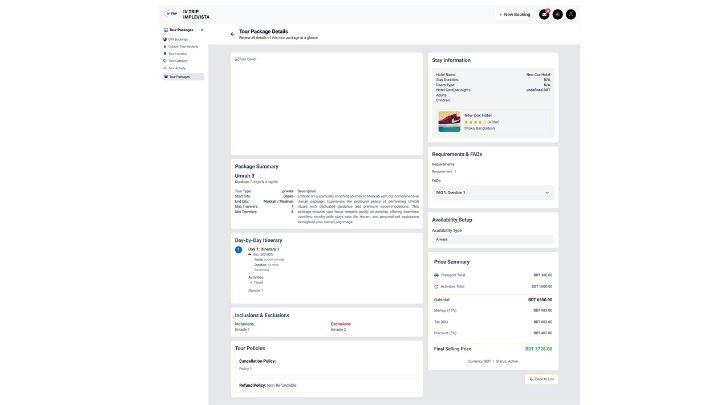Collapse the Tour Packages sidebar group

click(x=202, y=30)
